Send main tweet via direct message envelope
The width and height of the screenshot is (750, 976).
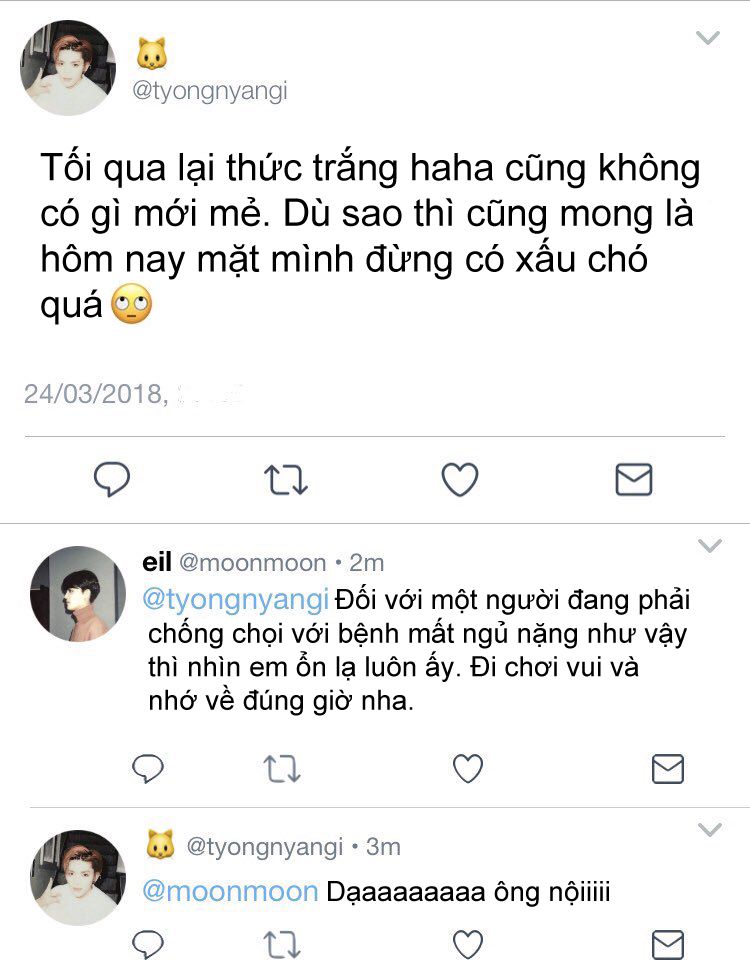click(634, 480)
